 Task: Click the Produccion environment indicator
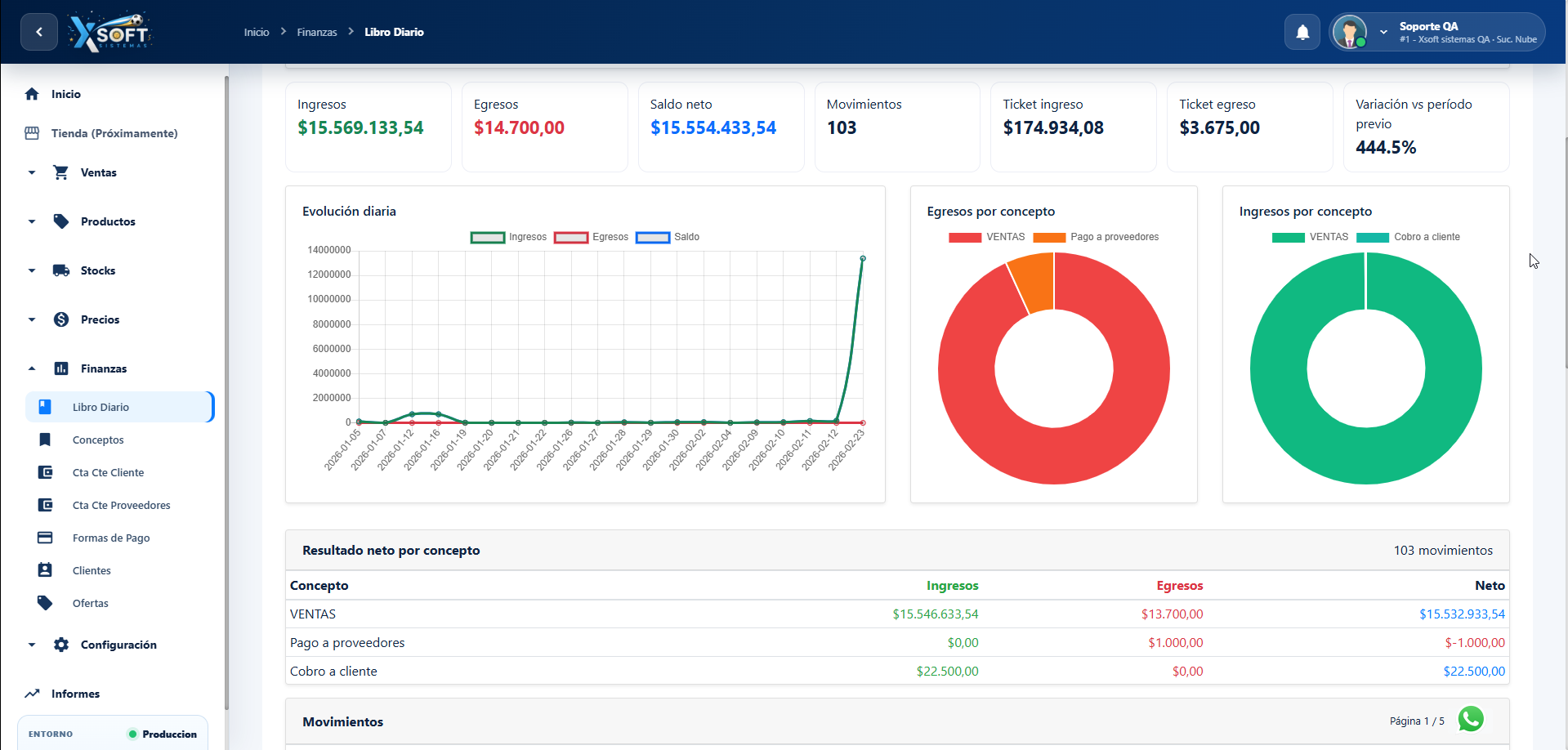(x=163, y=734)
